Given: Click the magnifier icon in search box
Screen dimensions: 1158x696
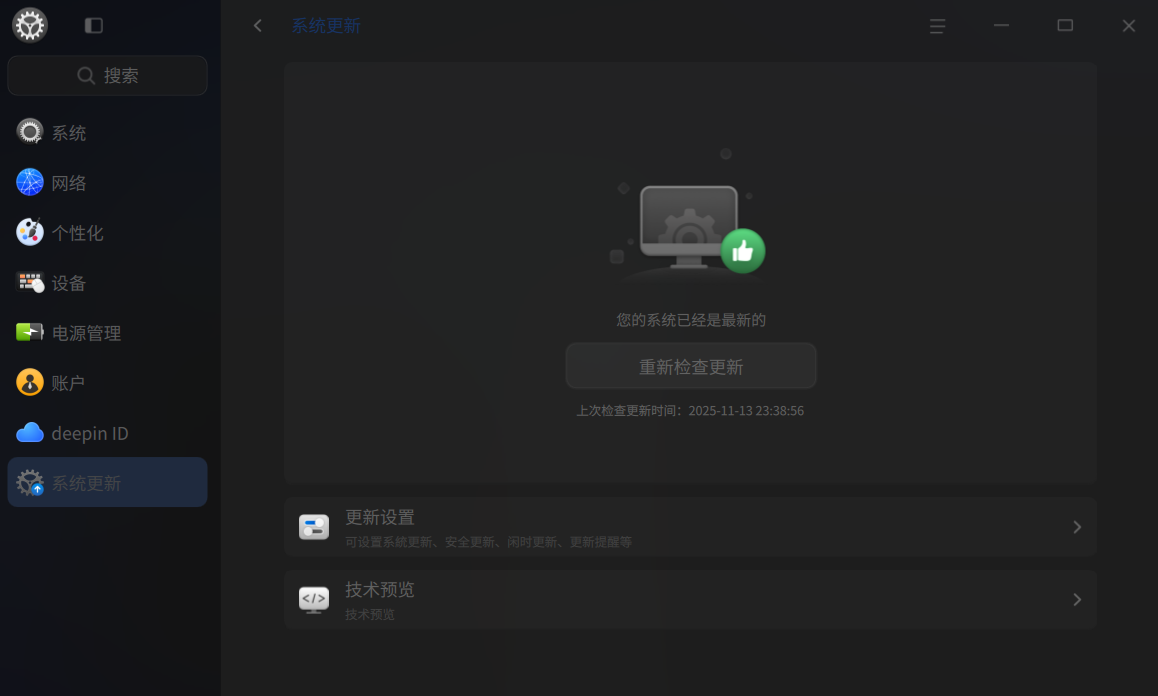Looking at the screenshot, I should (86, 75).
